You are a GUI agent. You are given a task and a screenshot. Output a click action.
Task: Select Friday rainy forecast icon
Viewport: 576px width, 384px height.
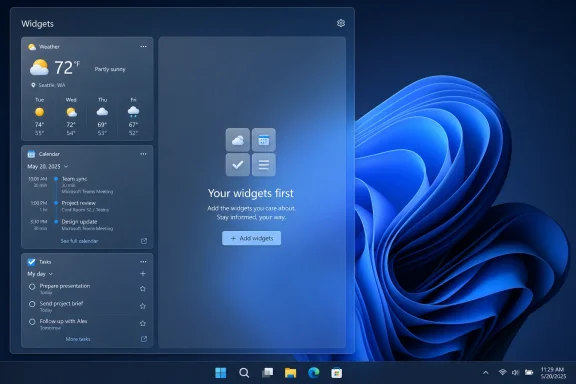[133, 111]
